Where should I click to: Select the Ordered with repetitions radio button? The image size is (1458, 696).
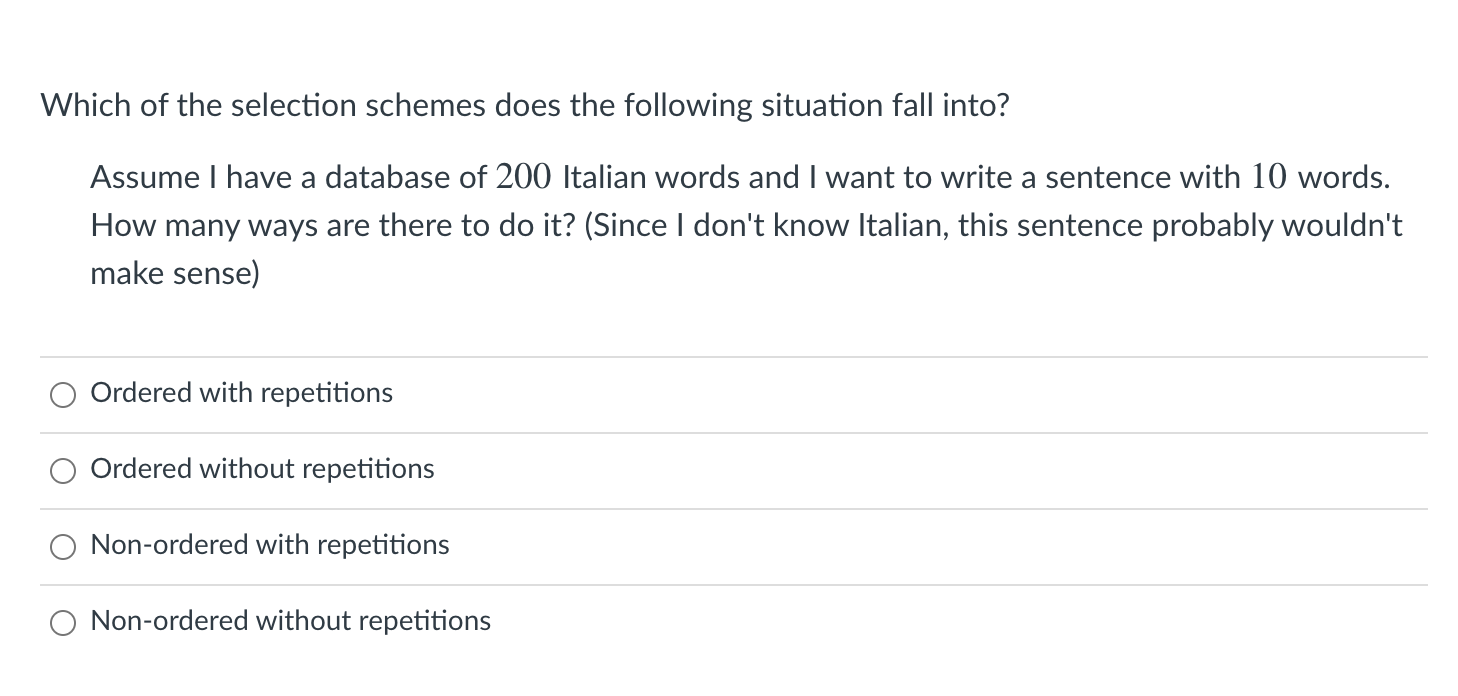pyautogui.click(x=62, y=394)
